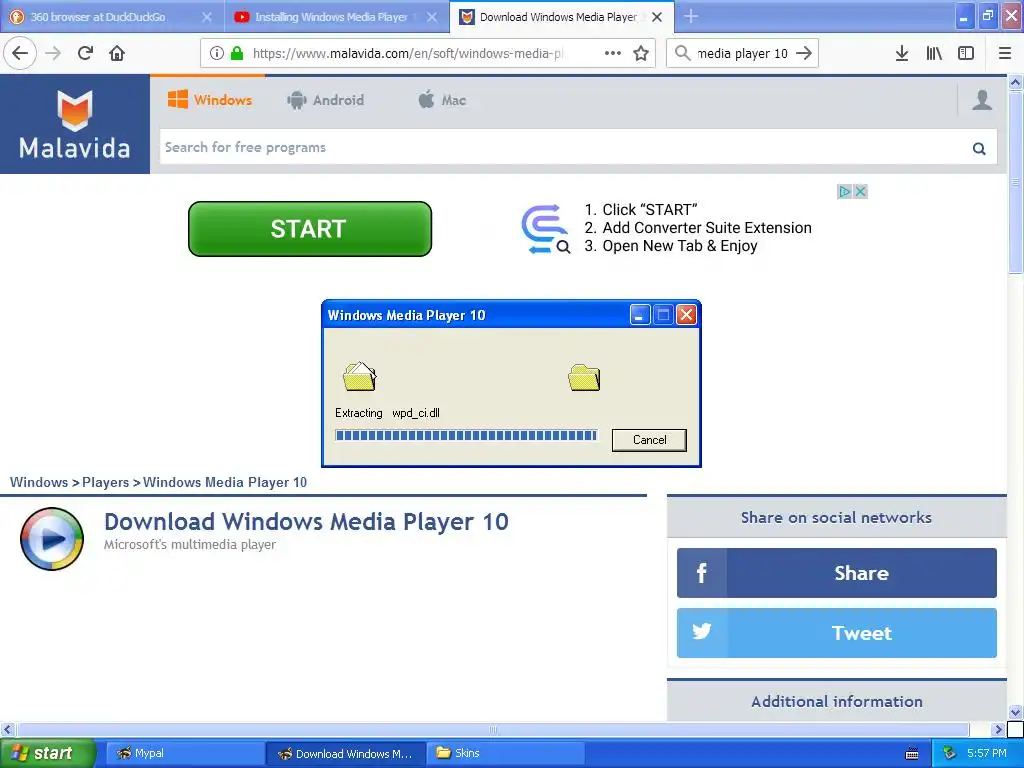Viewport: 1024px width, 768px height.
Task: Close the Installing Windows Media Player tab
Action: [x=432, y=17]
